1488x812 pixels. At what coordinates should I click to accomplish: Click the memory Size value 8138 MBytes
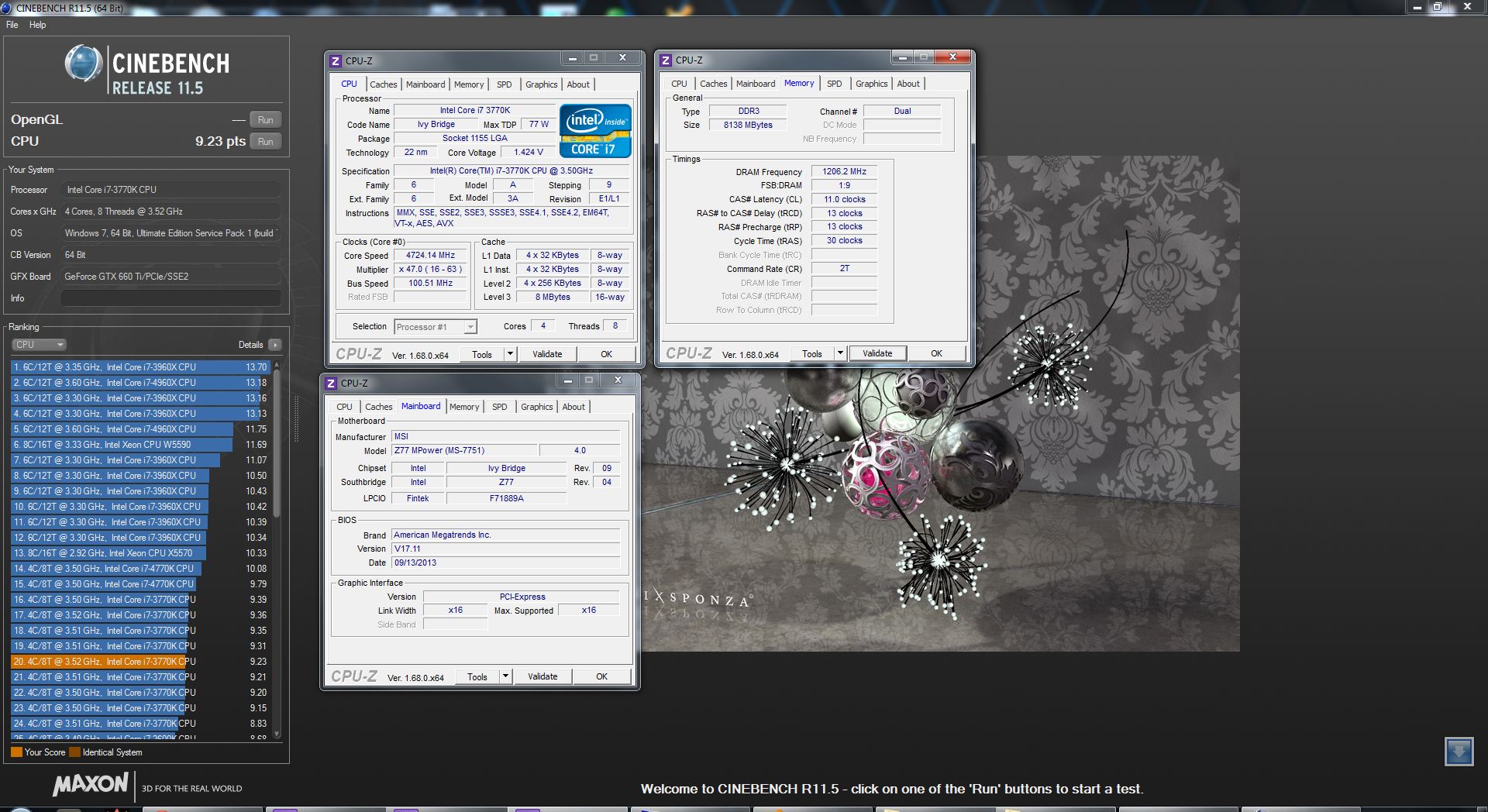pos(748,125)
